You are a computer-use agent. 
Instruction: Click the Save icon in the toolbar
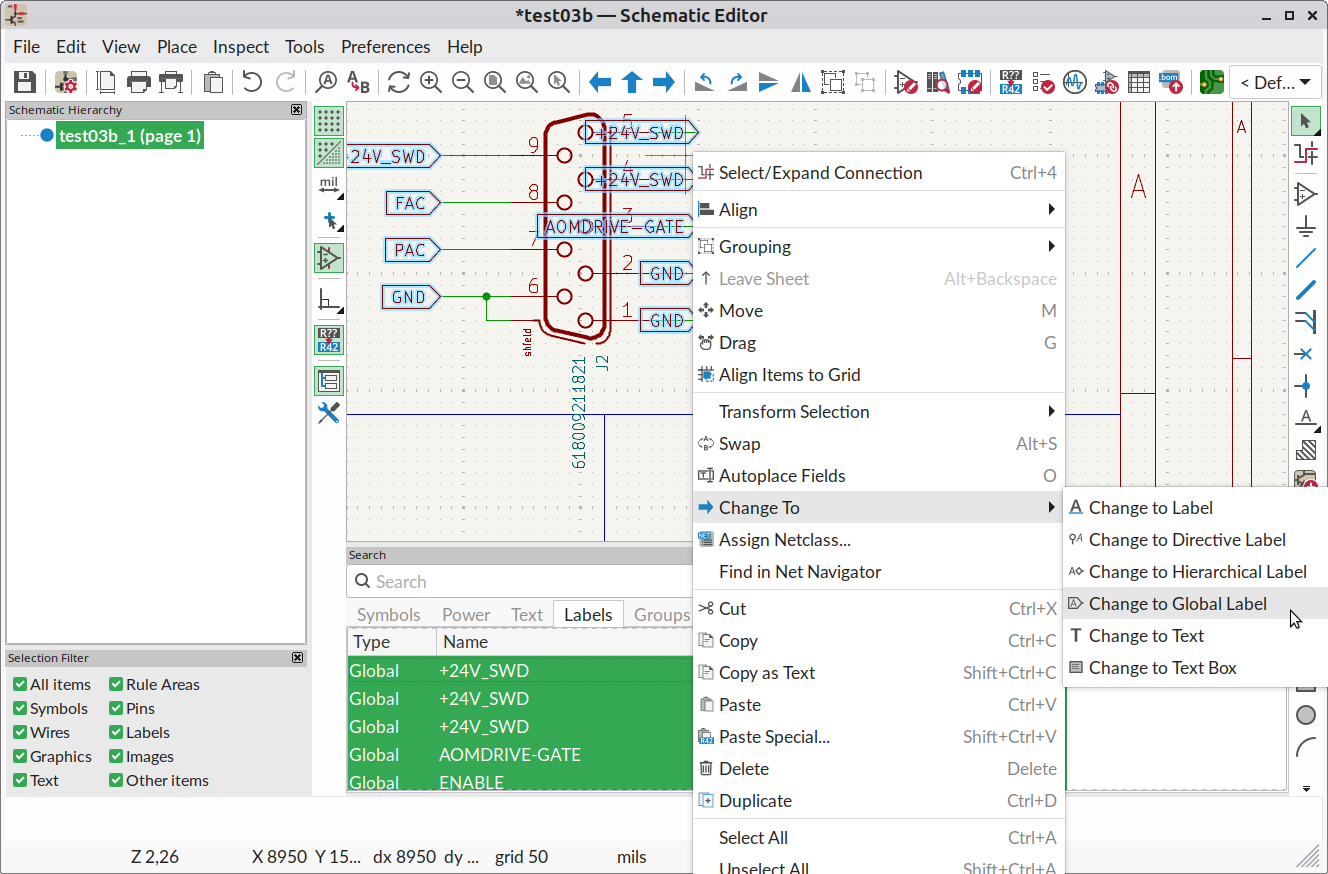click(x=25, y=82)
